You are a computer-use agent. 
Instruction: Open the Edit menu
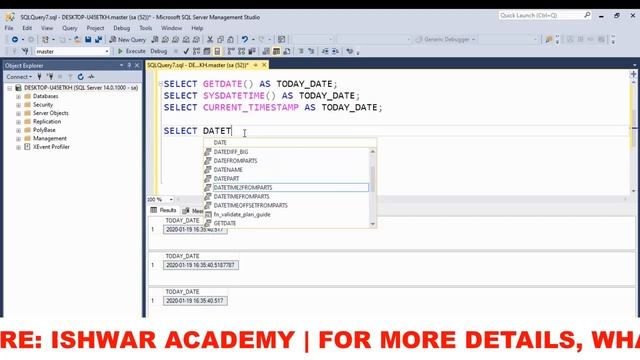pos(27,28)
